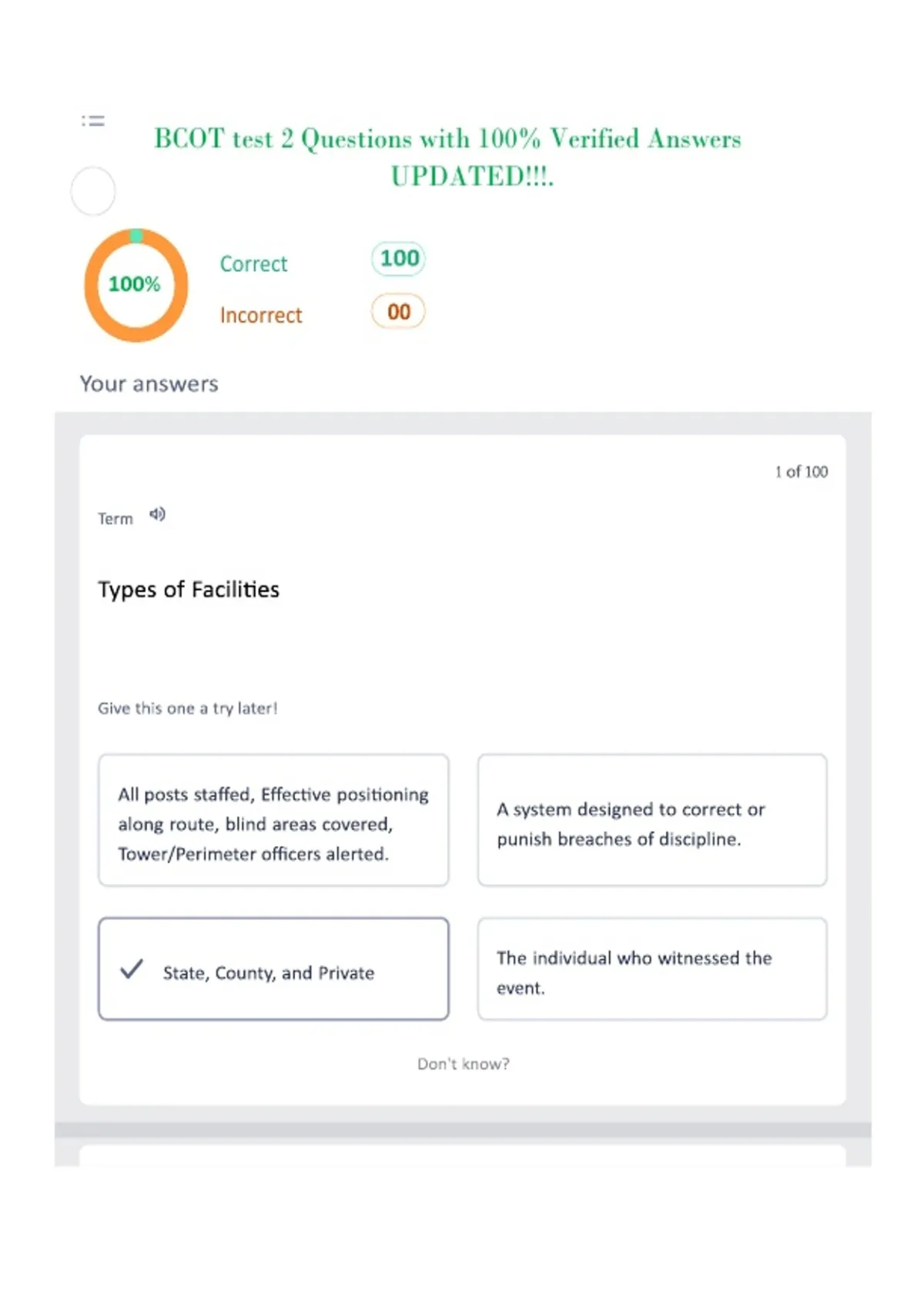Click the 'Types of Facilities' term text

pos(189,589)
